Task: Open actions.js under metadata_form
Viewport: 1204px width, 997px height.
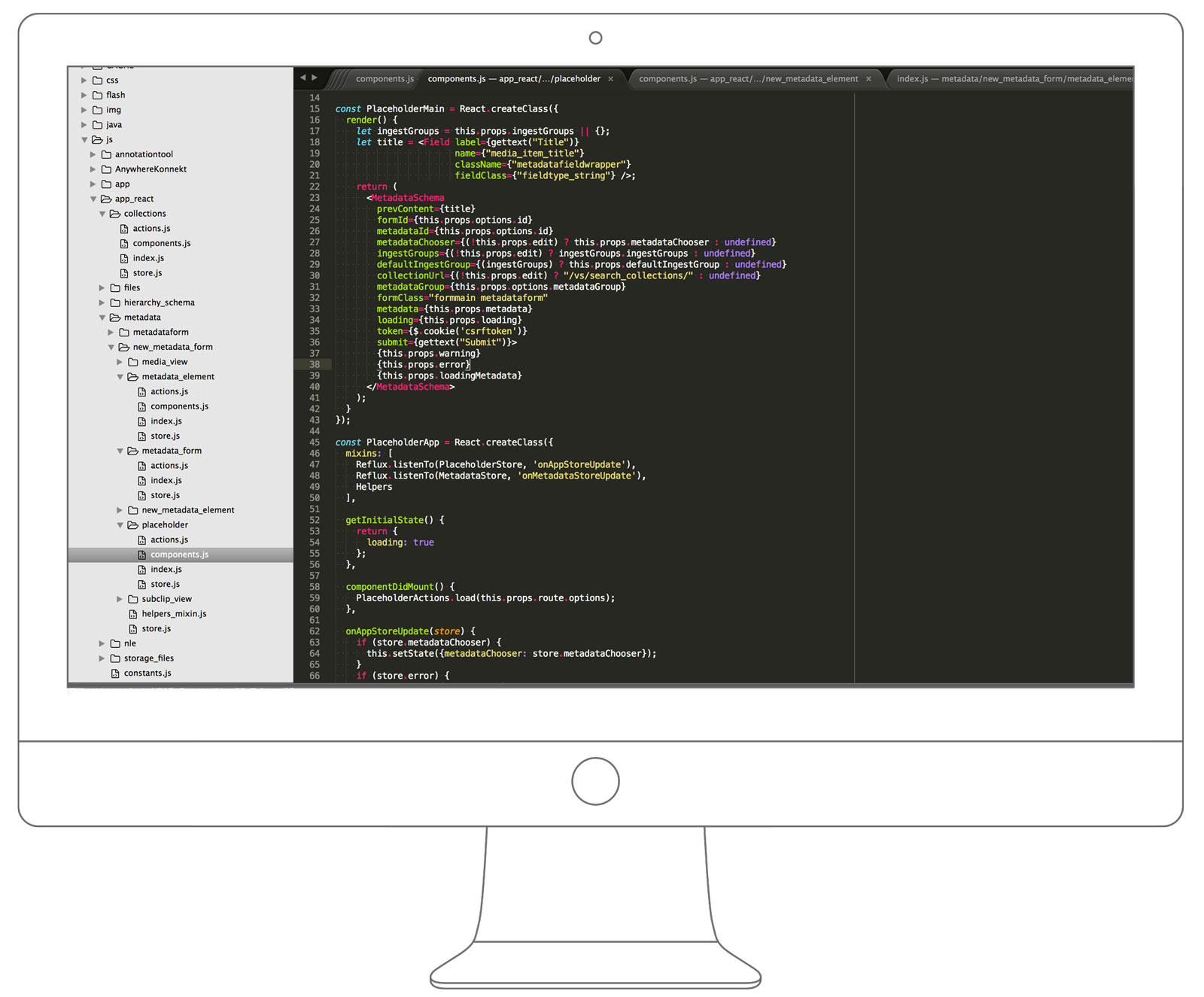Action: (169, 466)
